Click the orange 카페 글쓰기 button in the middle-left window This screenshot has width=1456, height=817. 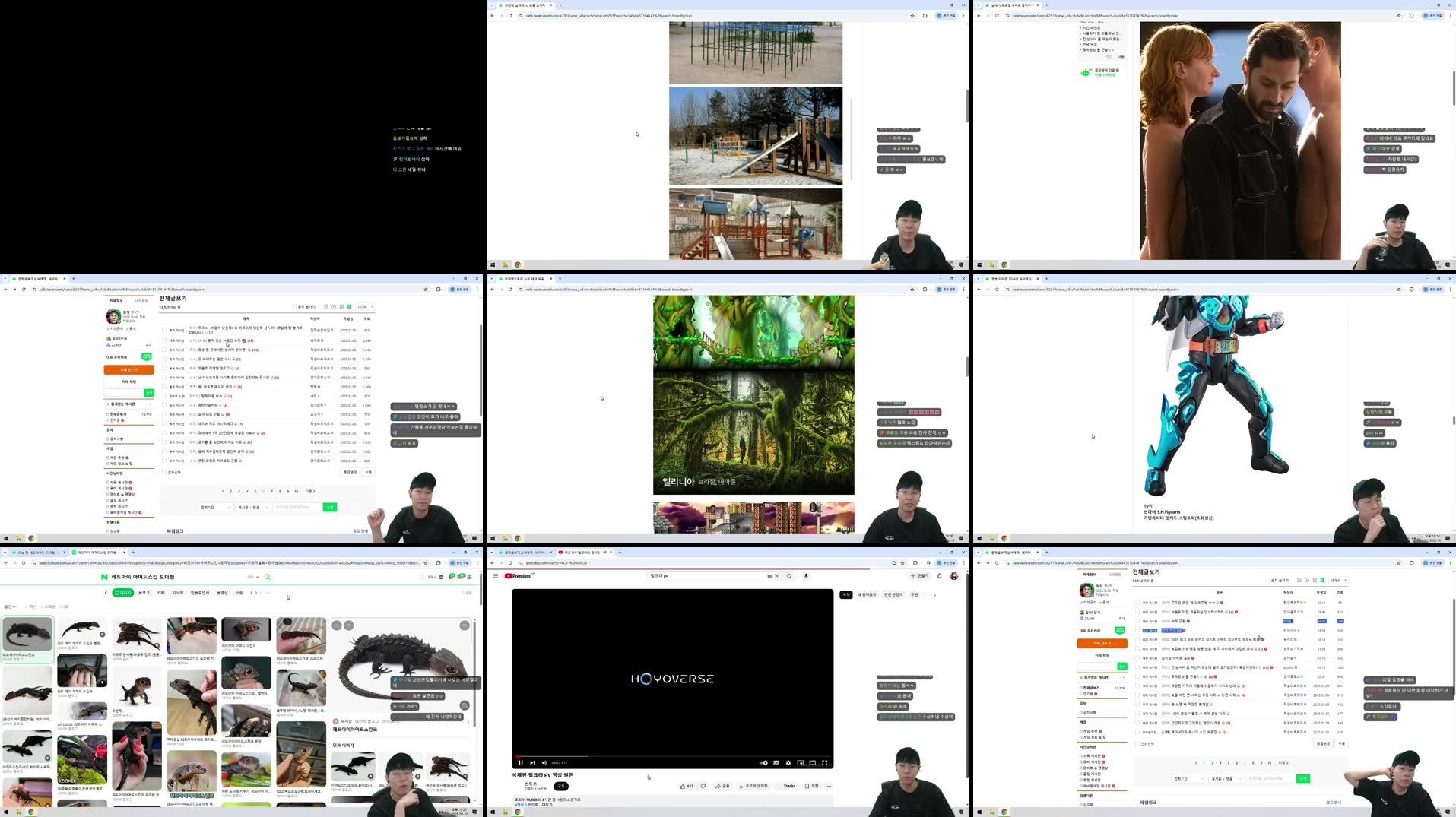click(x=128, y=369)
